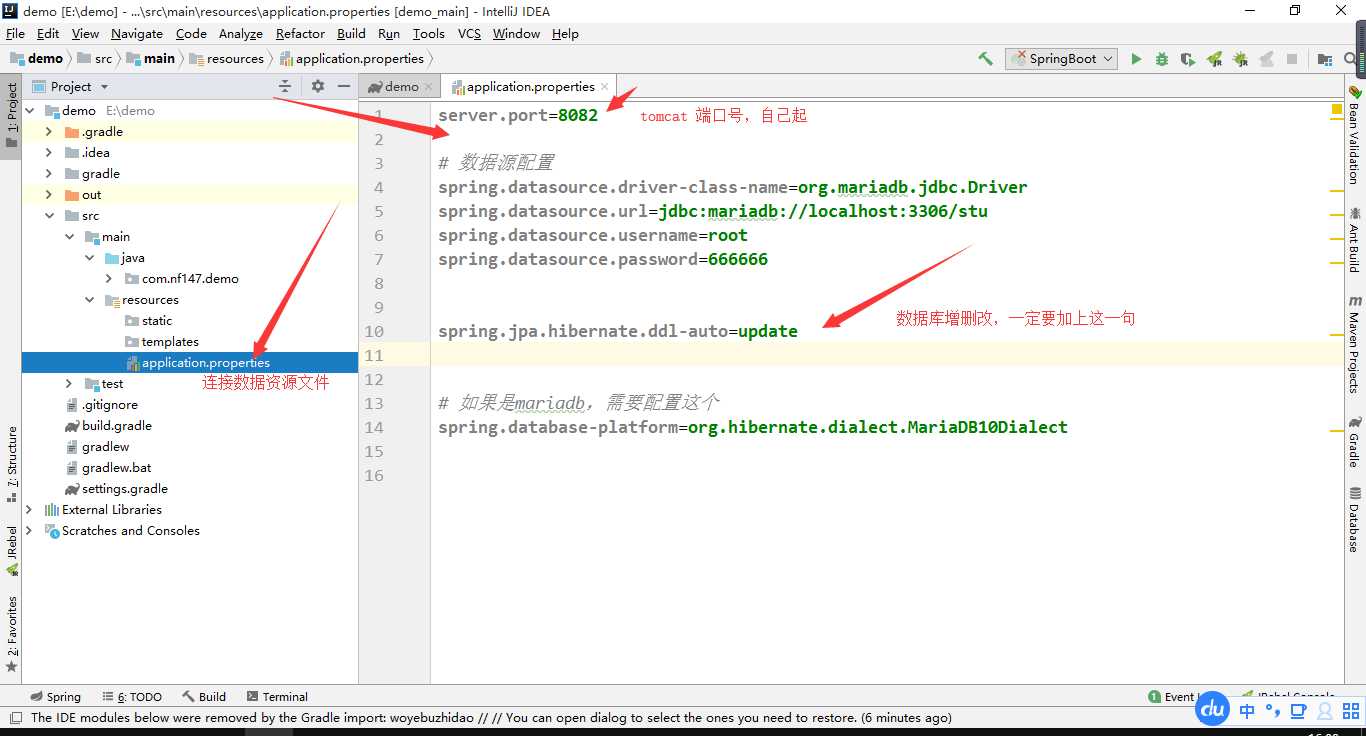Image resolution: width=1366 pixels, height=736 pixels.
Task: Open JRebel left tool window
Action: 12,550
